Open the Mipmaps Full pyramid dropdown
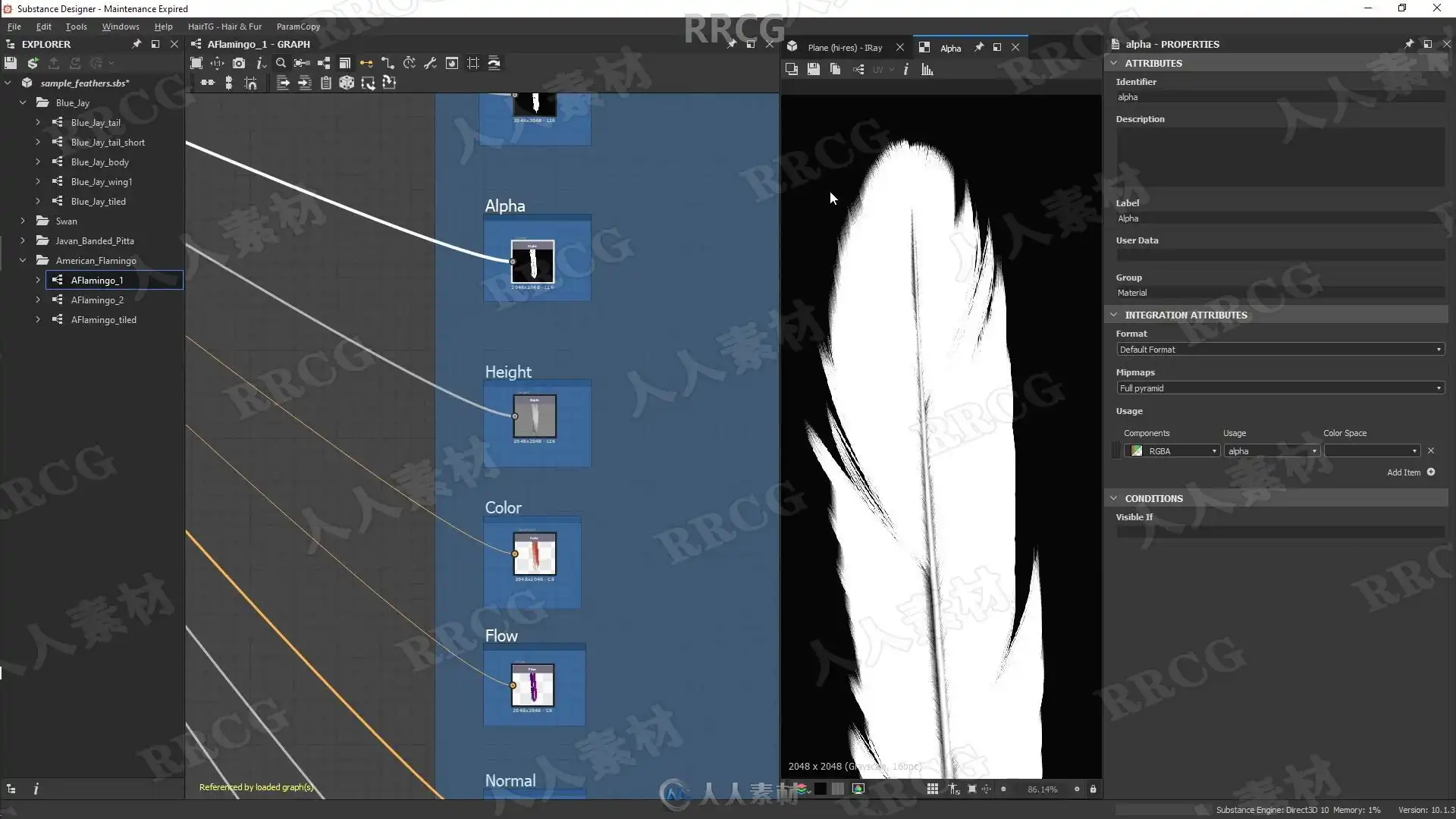Screen dimensions: 1456x819 tap(1279, 388)
